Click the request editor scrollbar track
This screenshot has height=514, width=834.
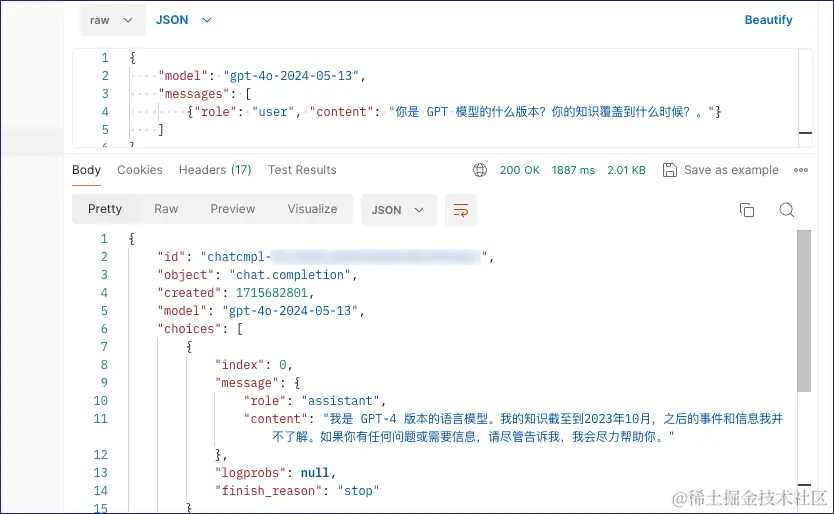(x=805, y=97)
